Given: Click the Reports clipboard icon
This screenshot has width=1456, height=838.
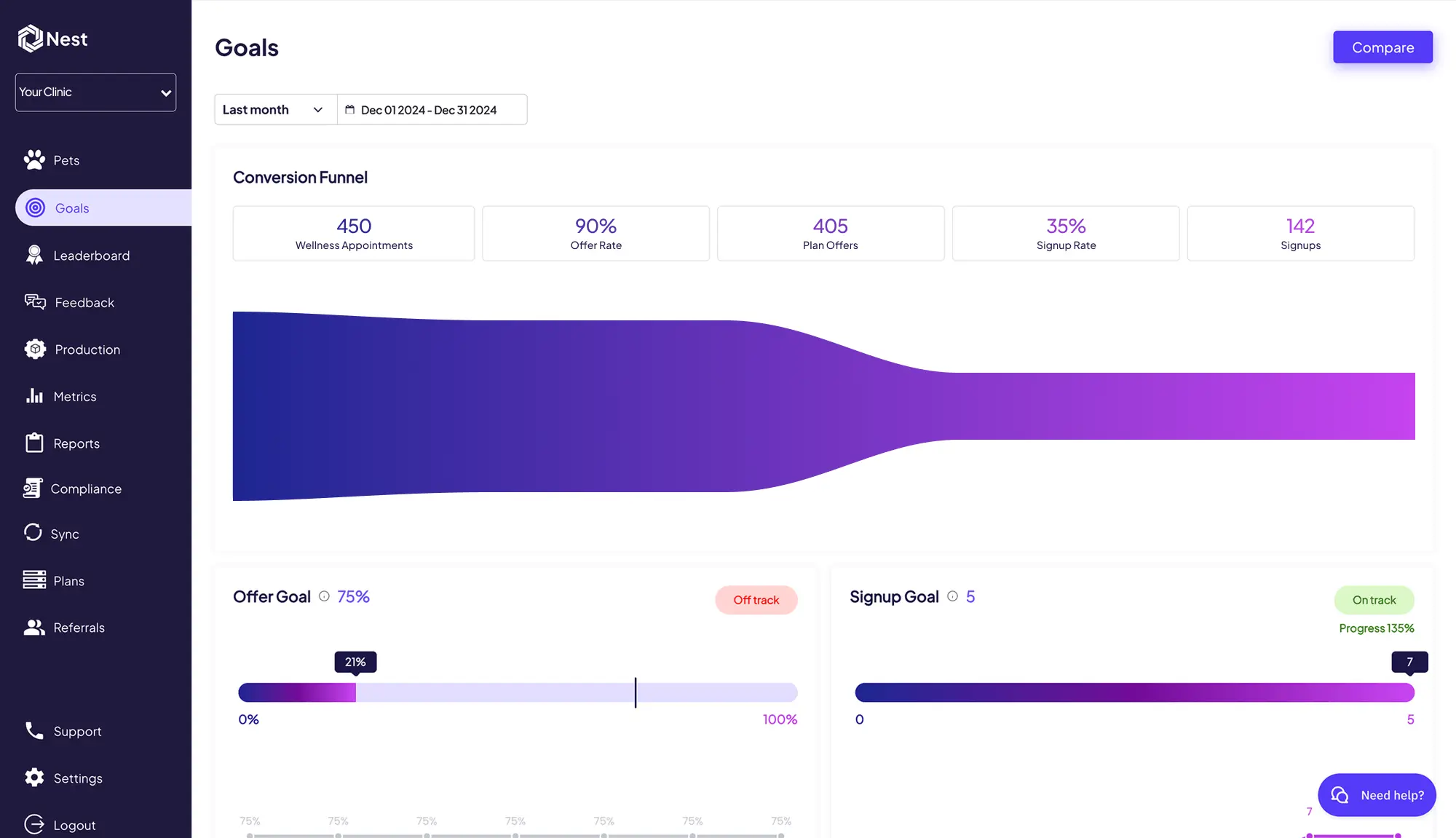Looking at the screenshot, I should click(34, 443).
